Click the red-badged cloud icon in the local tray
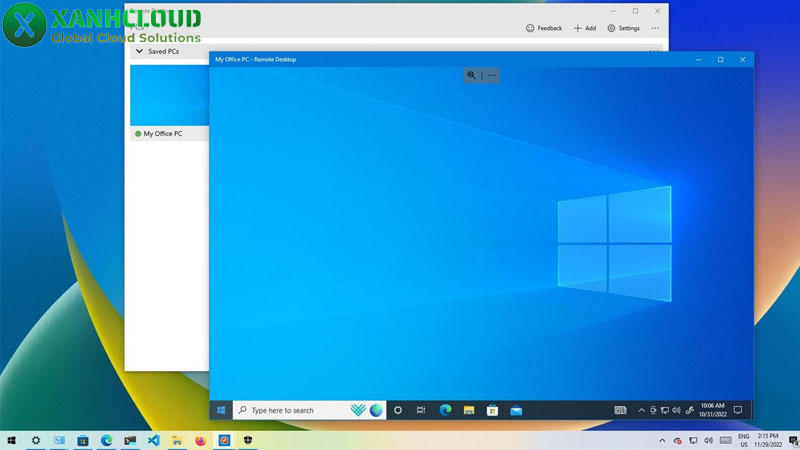Viewport: 800px width, 450px height. point(678,441)
